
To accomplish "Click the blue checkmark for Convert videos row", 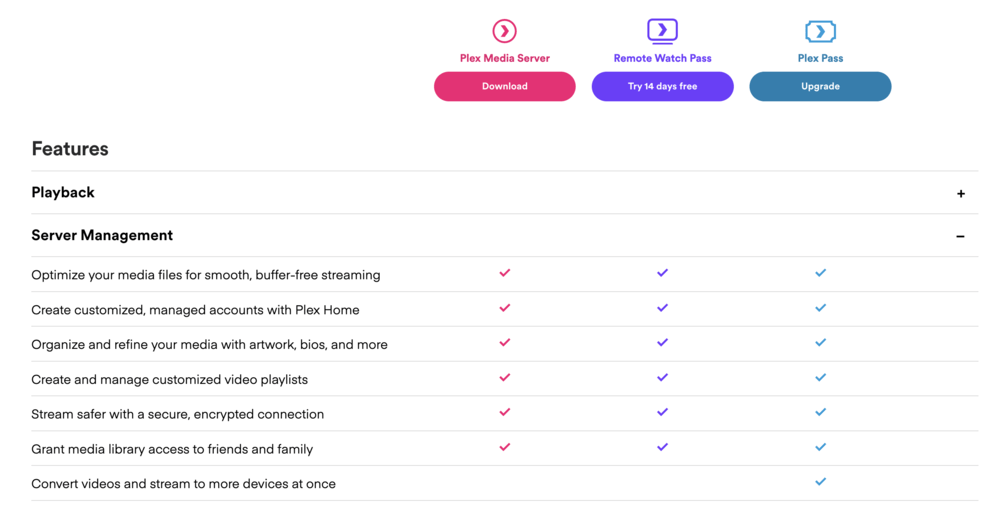I will click(x=820, y=482).
